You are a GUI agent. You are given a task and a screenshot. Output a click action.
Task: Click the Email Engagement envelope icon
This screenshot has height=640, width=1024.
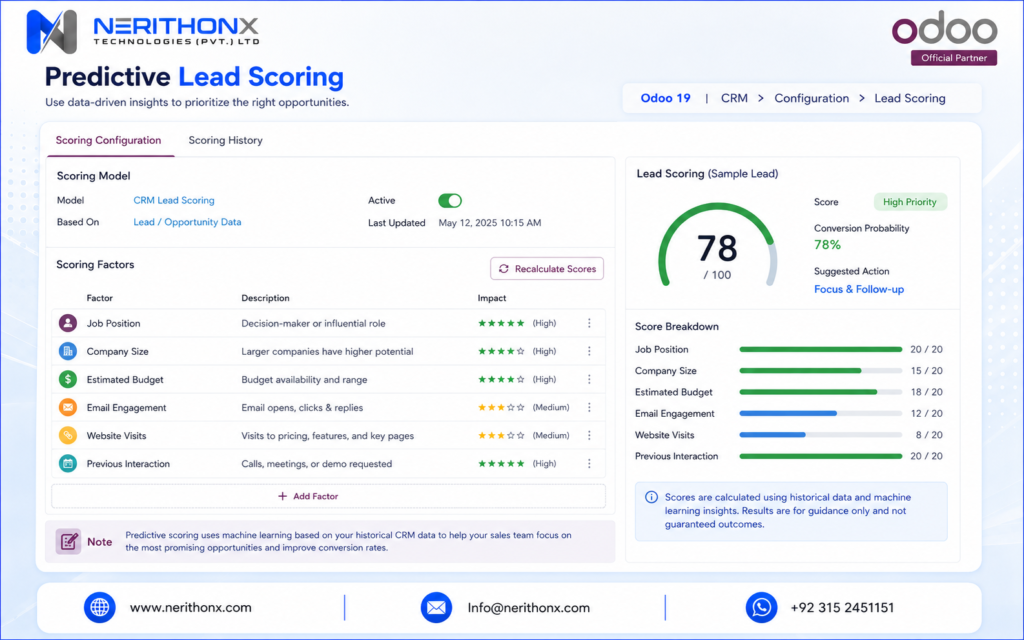[68, 408]
